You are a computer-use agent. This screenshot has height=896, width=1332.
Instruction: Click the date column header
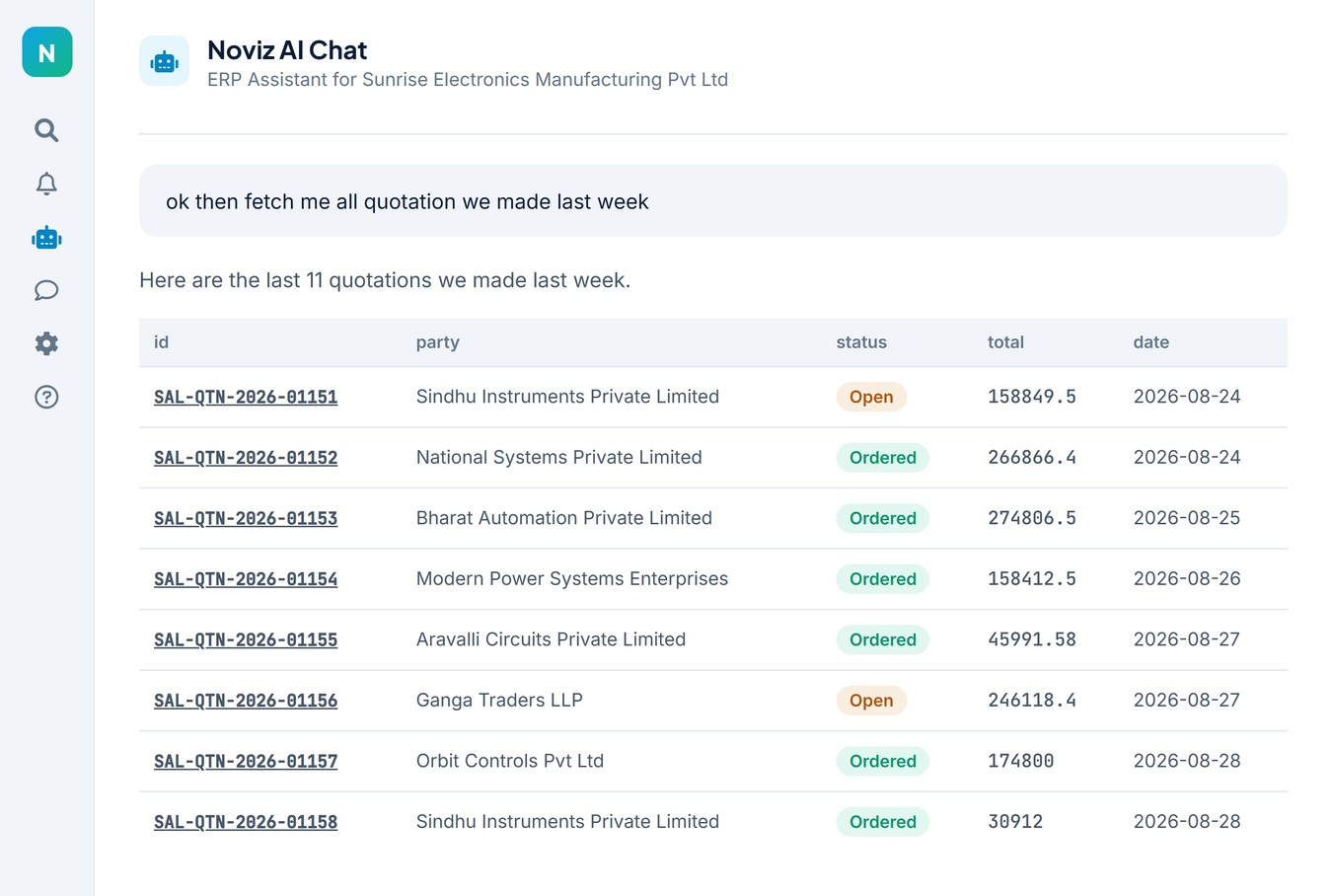(x=1150, y=342)
